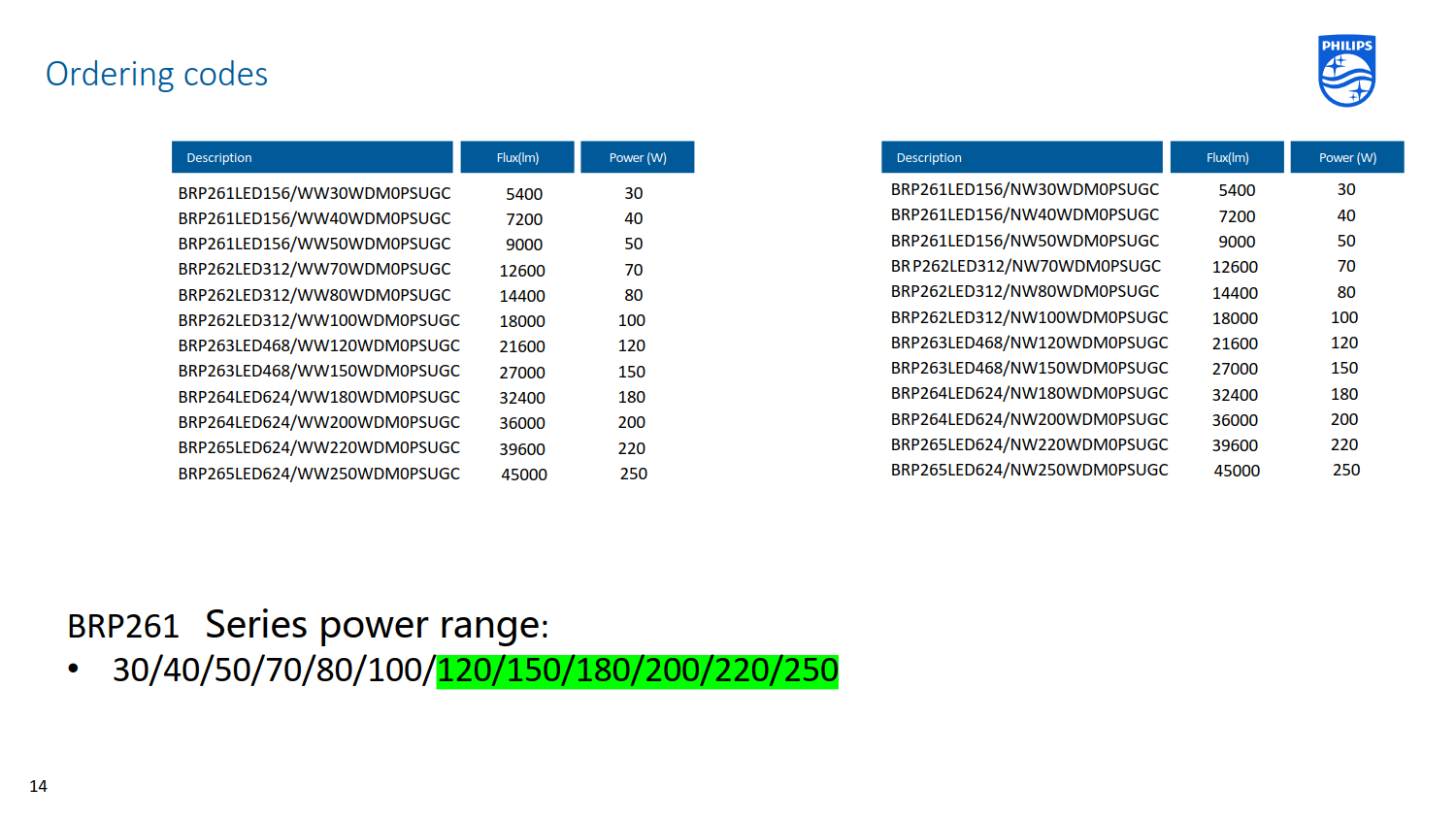Select flux value 27000 in the NW150WDM0PSUGC row

(1235, 369)
